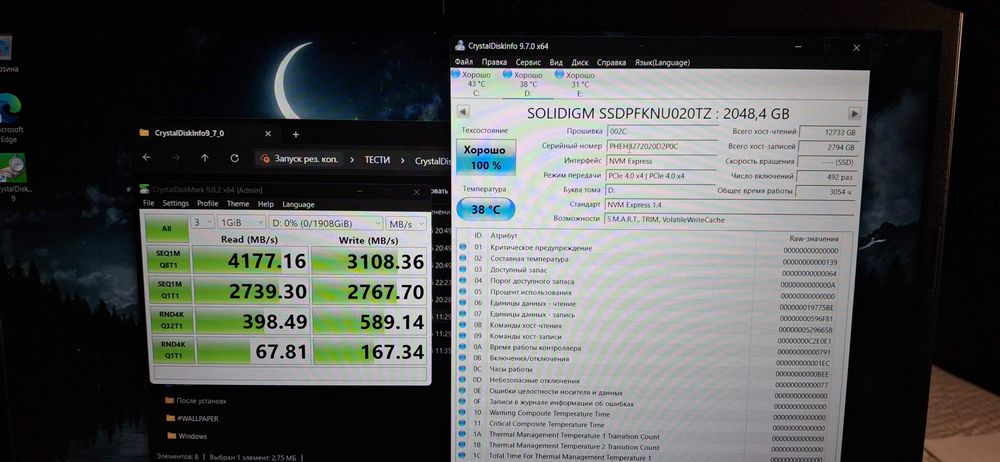Click the up arrow in File Explorer
This screenshot has height=462, width=1000.
(x=205, y=158)
